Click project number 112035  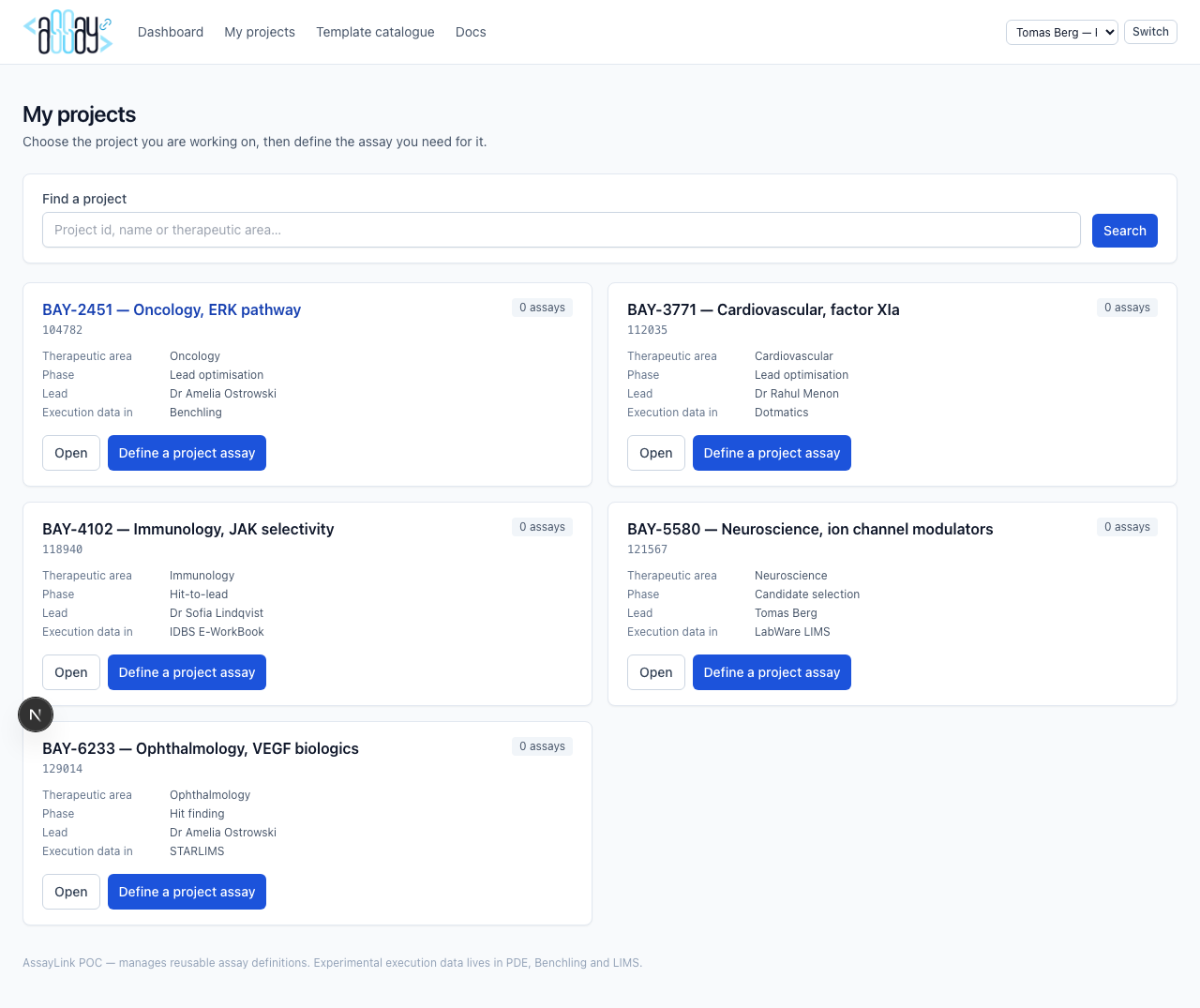(x=648, y=330)
